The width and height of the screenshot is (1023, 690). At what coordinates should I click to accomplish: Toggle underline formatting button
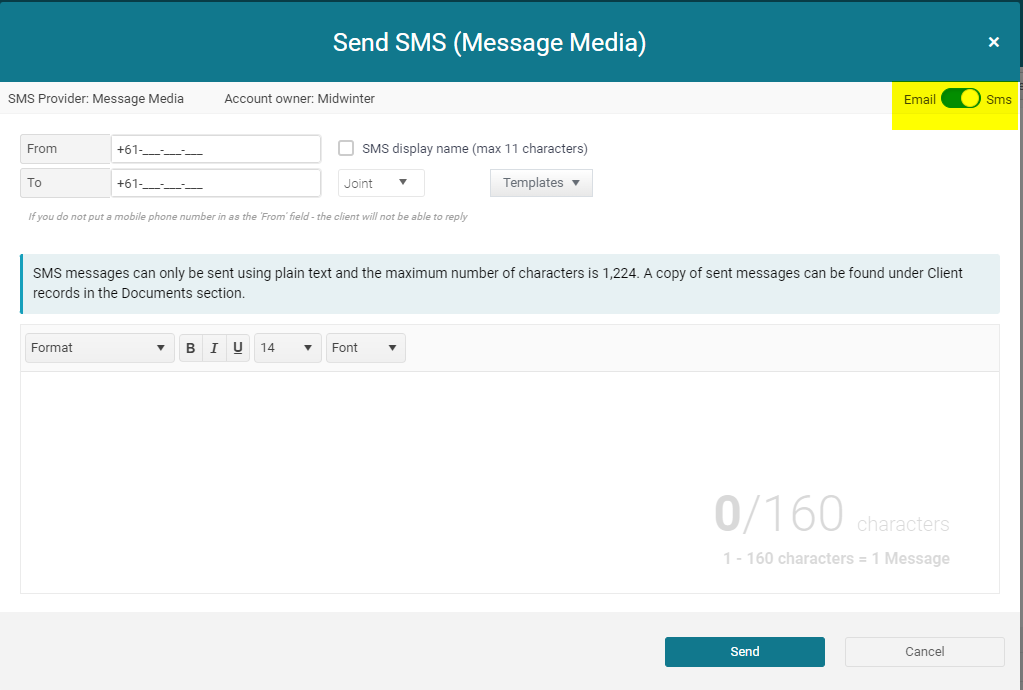tap(237, 348)
